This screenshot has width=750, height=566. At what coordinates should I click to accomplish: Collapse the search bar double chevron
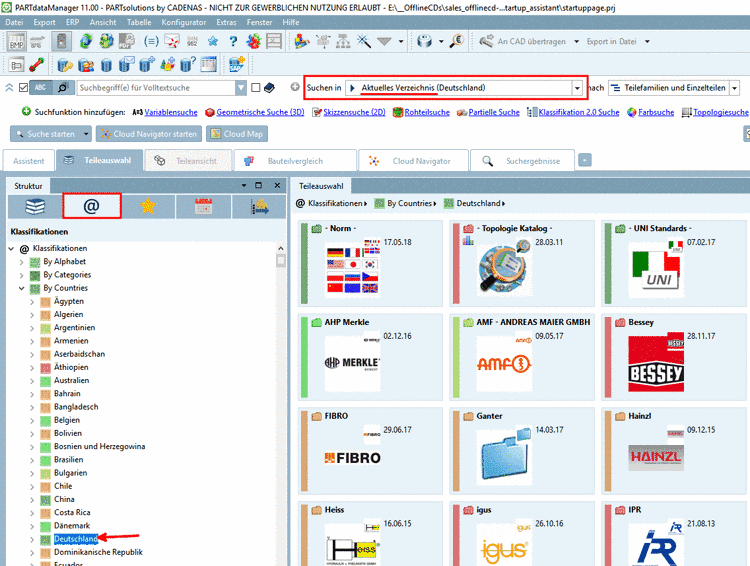pyautogui.click(x=9, y=88)
